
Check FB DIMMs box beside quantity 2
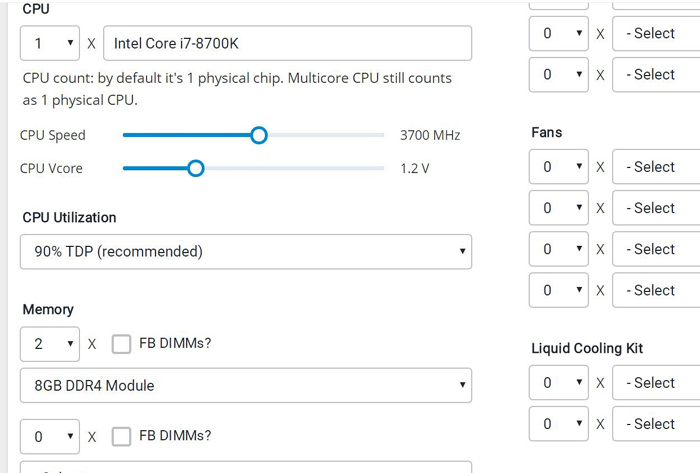tap(121, 344)
